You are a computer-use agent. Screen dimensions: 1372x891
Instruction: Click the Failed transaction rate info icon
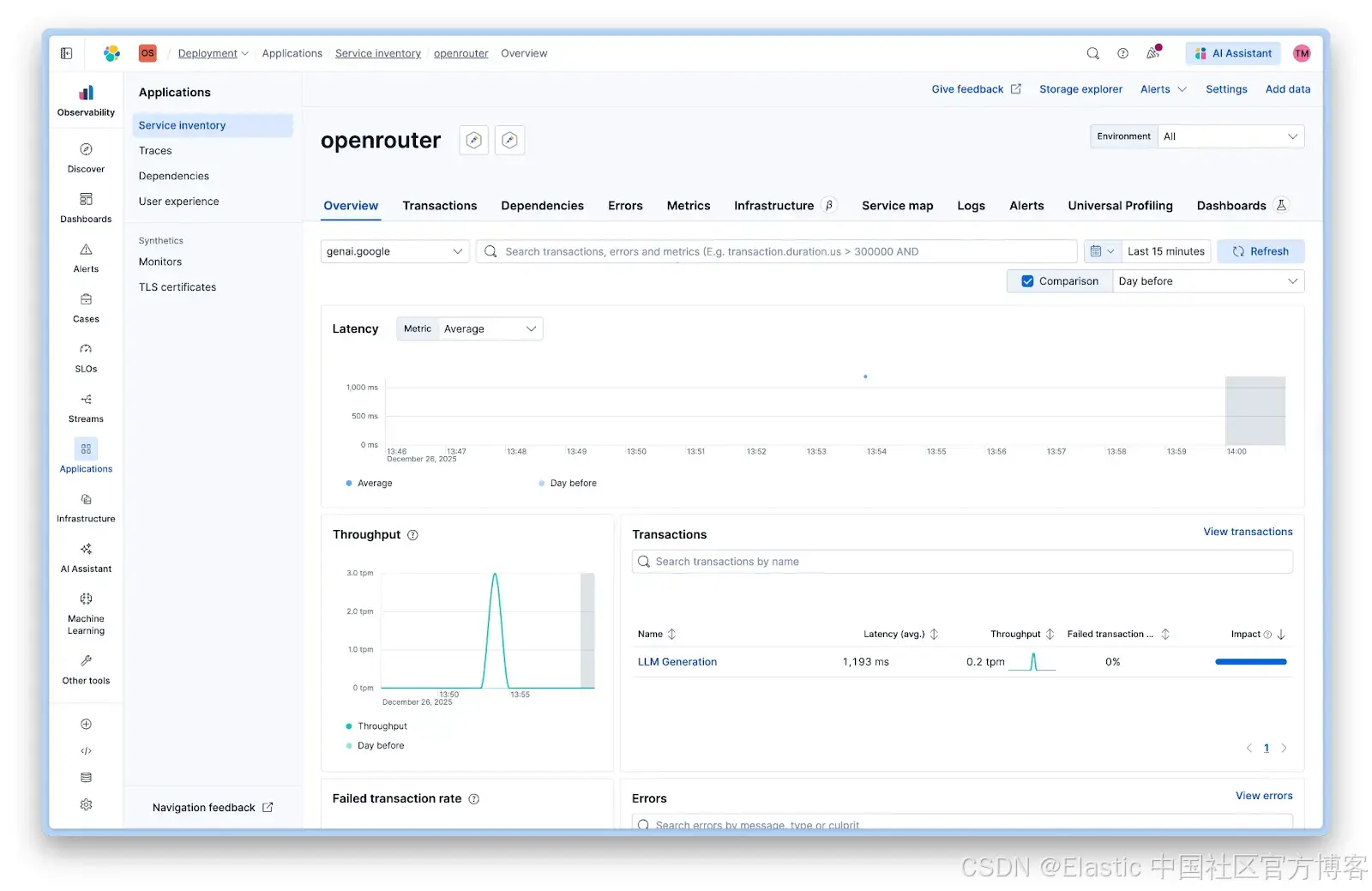tap(474, 799)
